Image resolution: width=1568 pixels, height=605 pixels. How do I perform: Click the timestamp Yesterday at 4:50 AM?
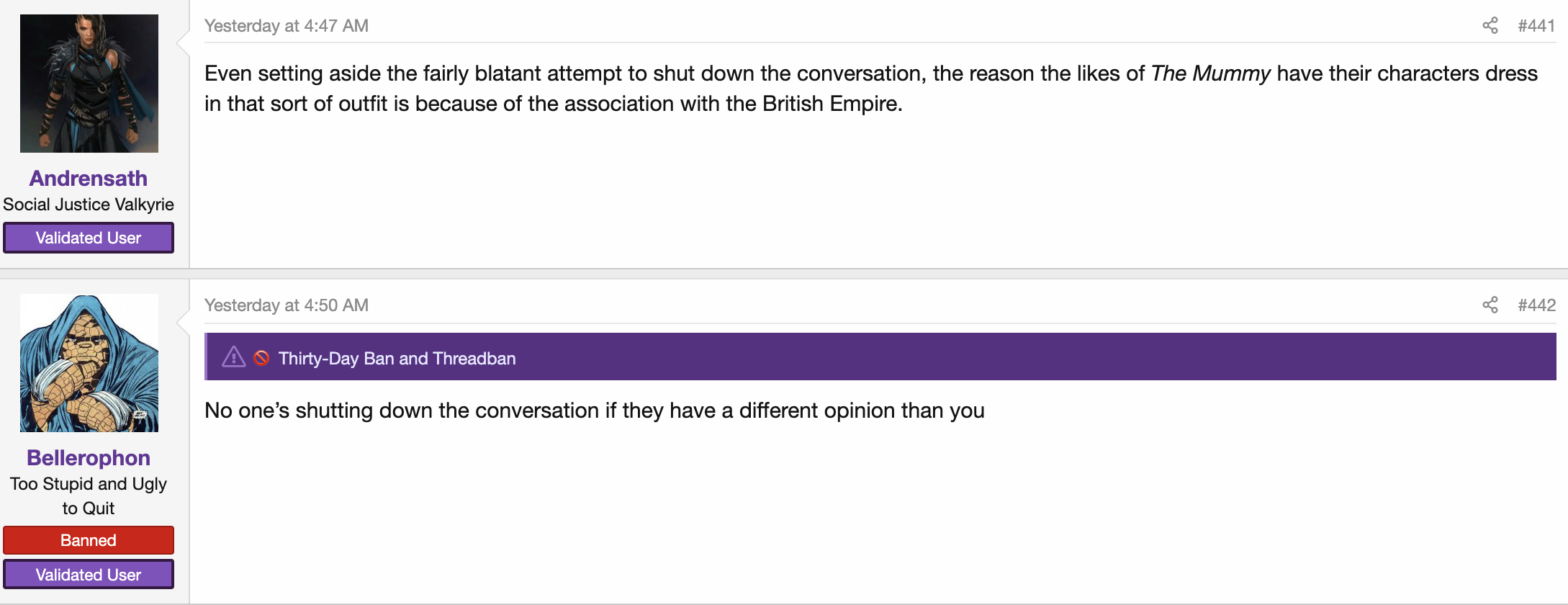coord(287,305)
